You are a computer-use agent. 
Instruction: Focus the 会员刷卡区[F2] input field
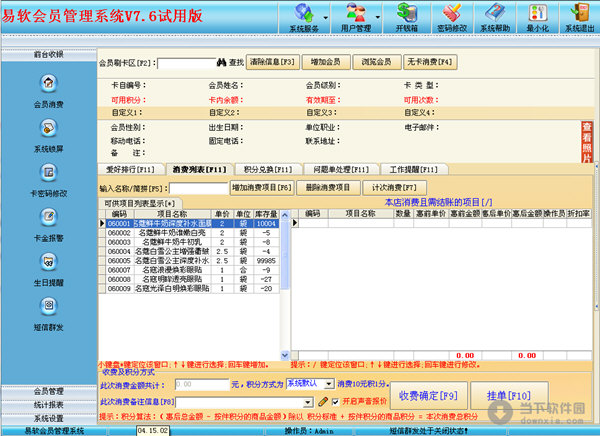click(x=187, y=63)
